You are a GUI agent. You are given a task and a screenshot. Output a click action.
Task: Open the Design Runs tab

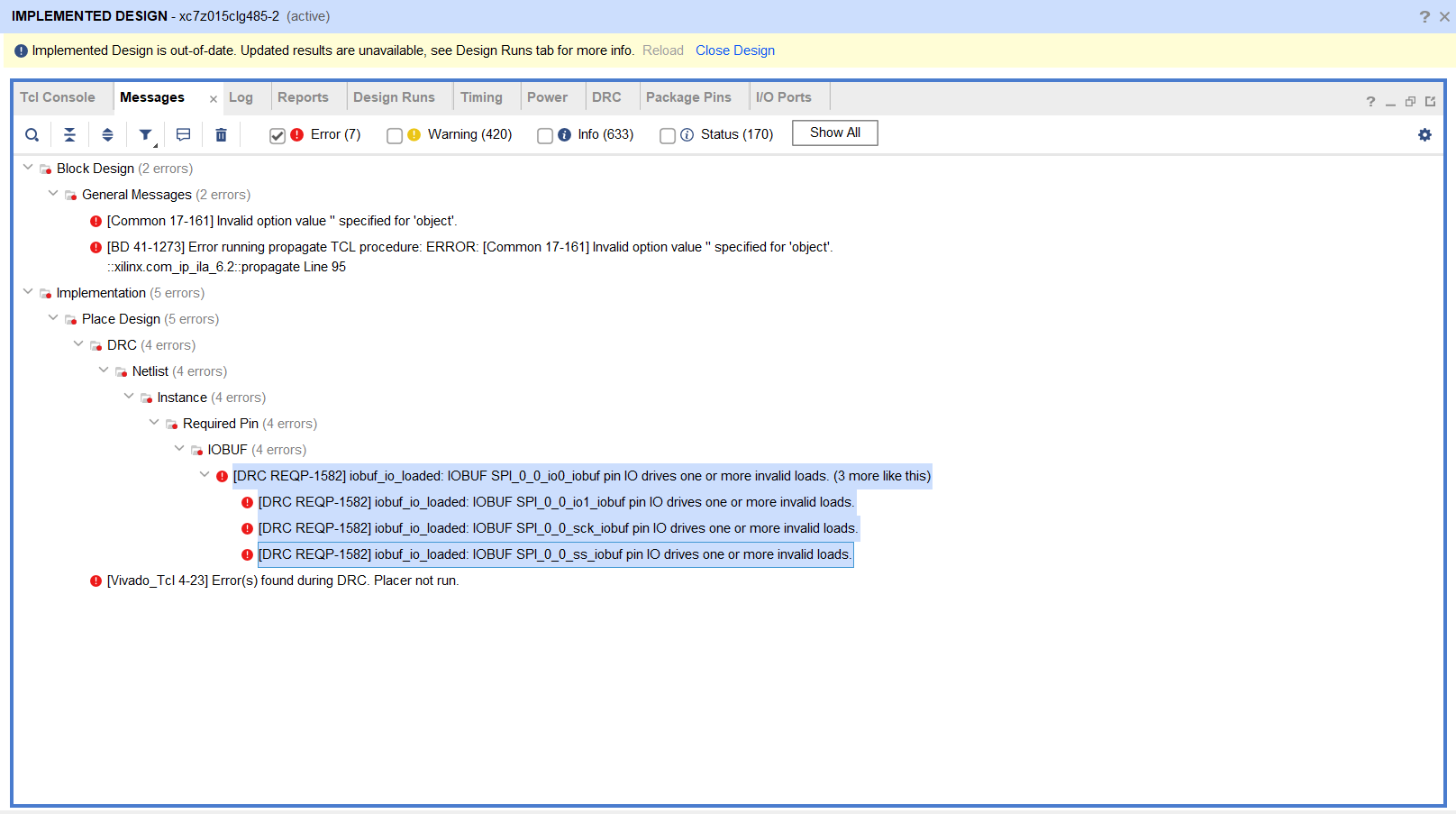point(394,96)
